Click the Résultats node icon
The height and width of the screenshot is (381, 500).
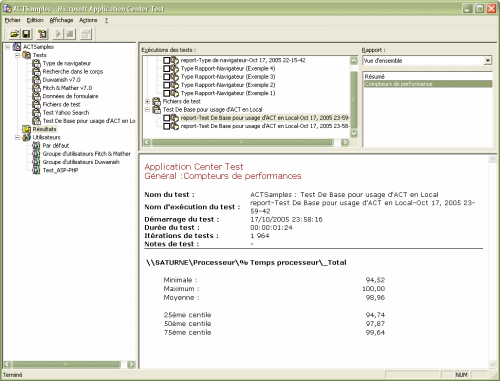point(27,129)
